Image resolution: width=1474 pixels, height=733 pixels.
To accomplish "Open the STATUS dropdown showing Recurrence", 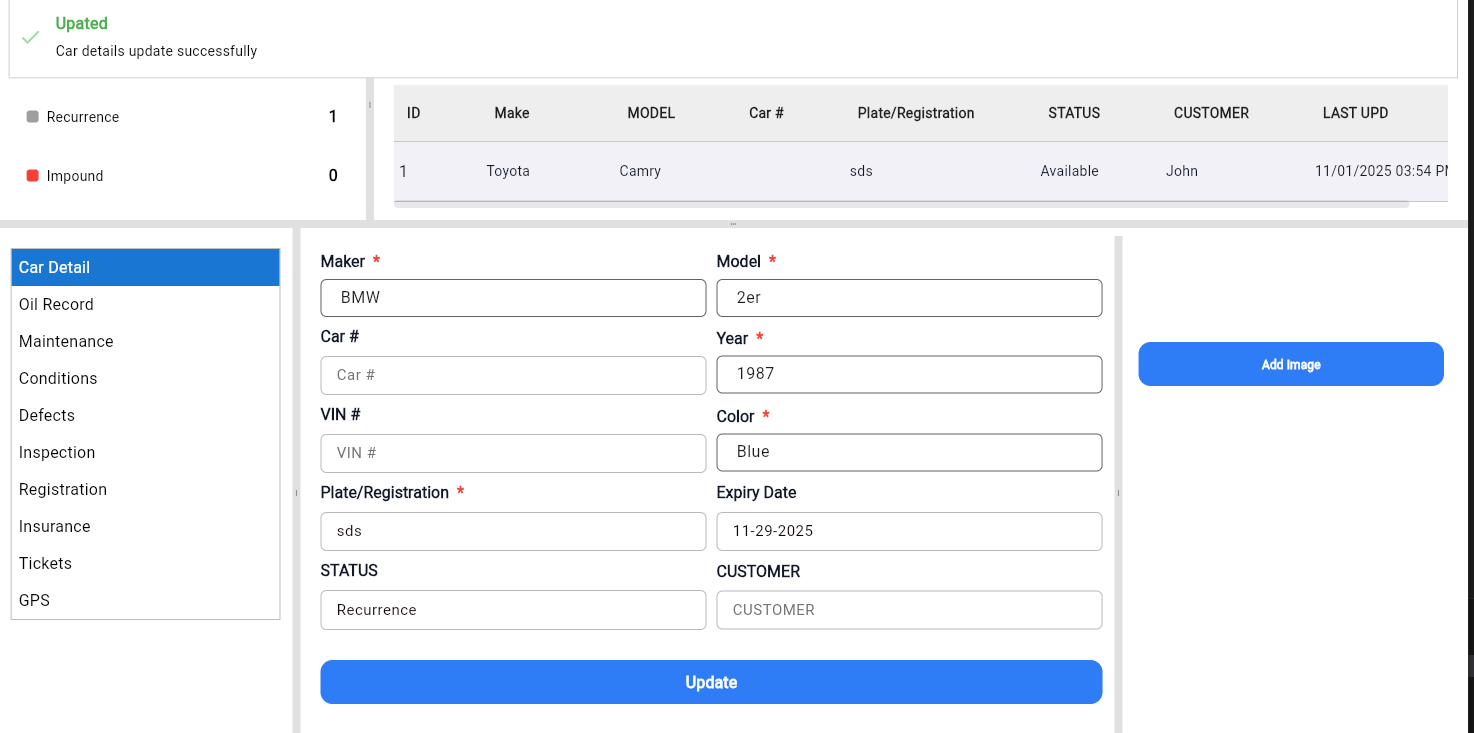I will pyautogui.click(x=513, y=610).
